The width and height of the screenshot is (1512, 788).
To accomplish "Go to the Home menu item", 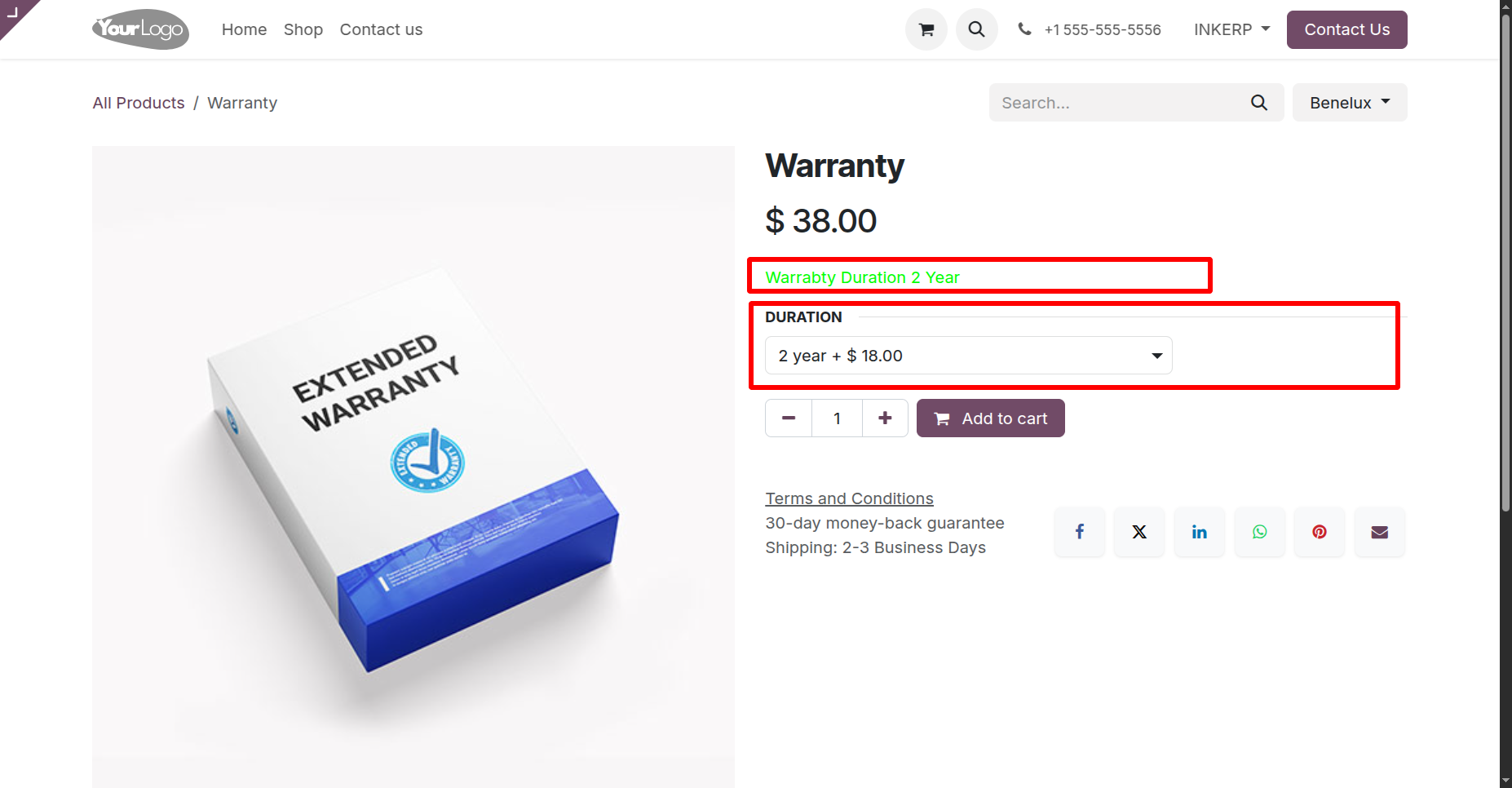I will coord(244,29).
